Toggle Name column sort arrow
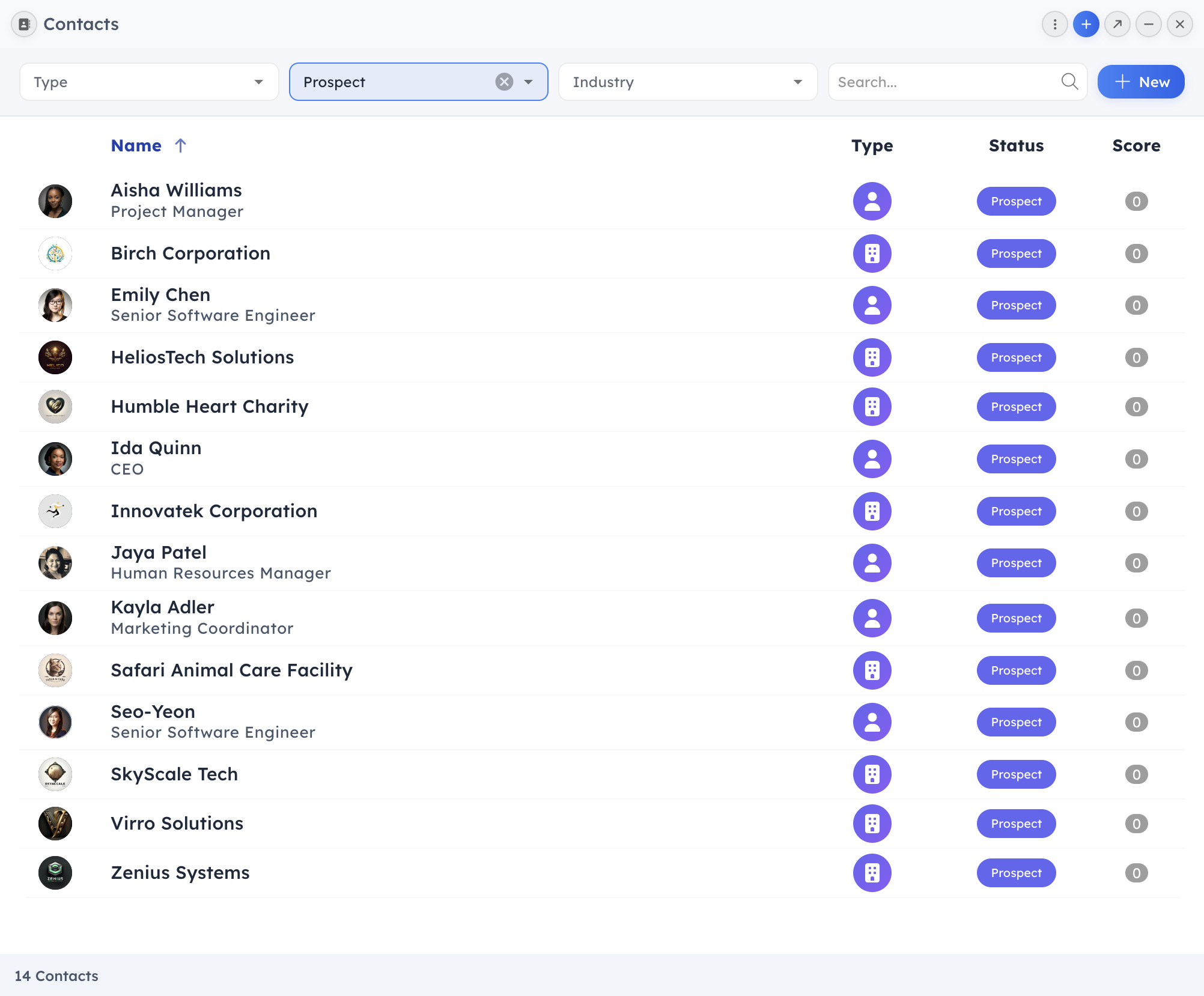1204x996 pixels. (180, 145)
